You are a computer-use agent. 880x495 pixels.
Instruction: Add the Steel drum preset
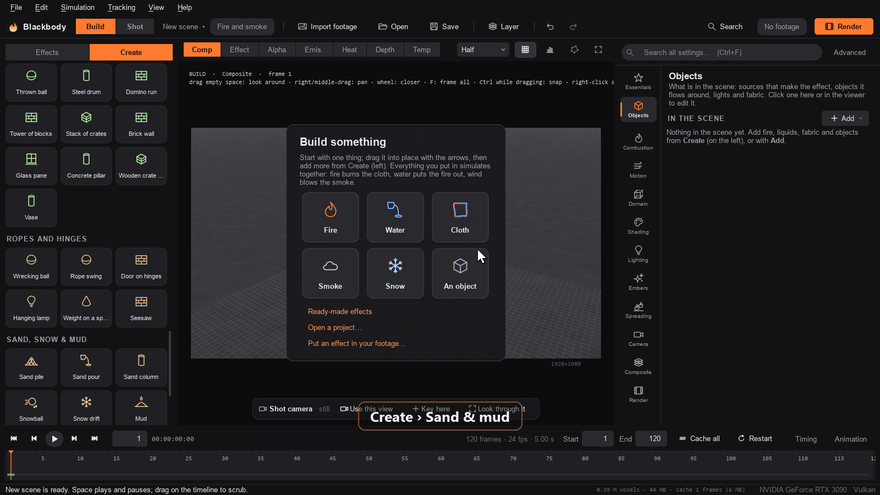(86, 82)
